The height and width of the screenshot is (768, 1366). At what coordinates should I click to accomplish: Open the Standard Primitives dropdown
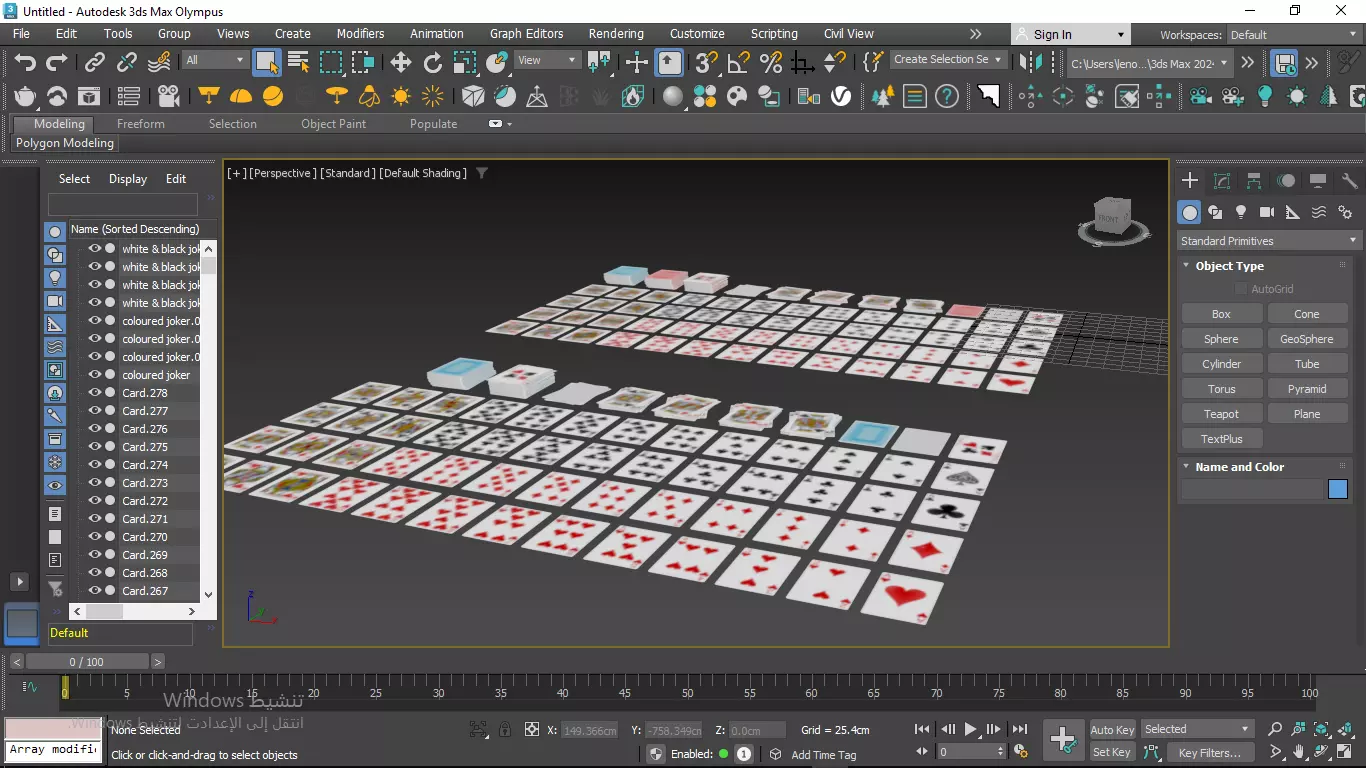click(1269, 241)
